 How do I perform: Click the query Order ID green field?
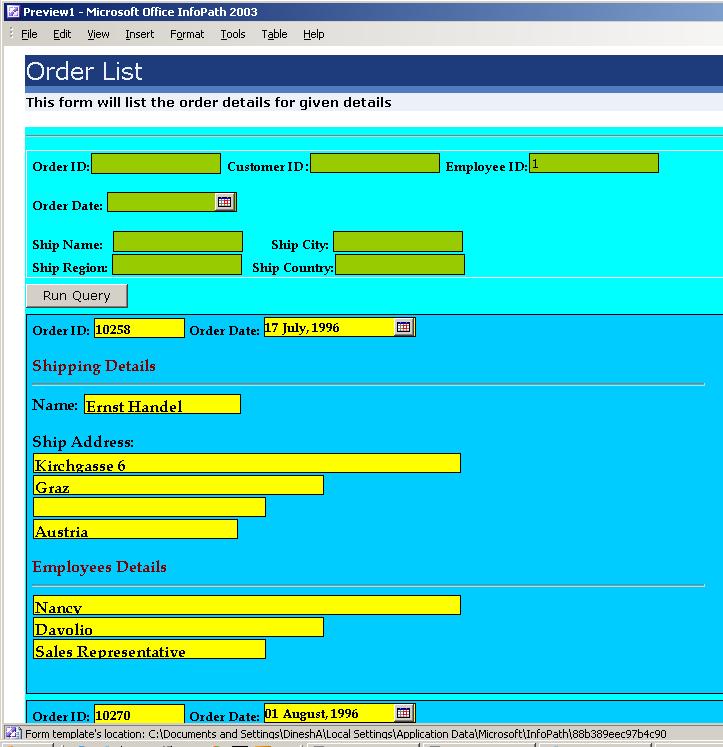point(156,163)
